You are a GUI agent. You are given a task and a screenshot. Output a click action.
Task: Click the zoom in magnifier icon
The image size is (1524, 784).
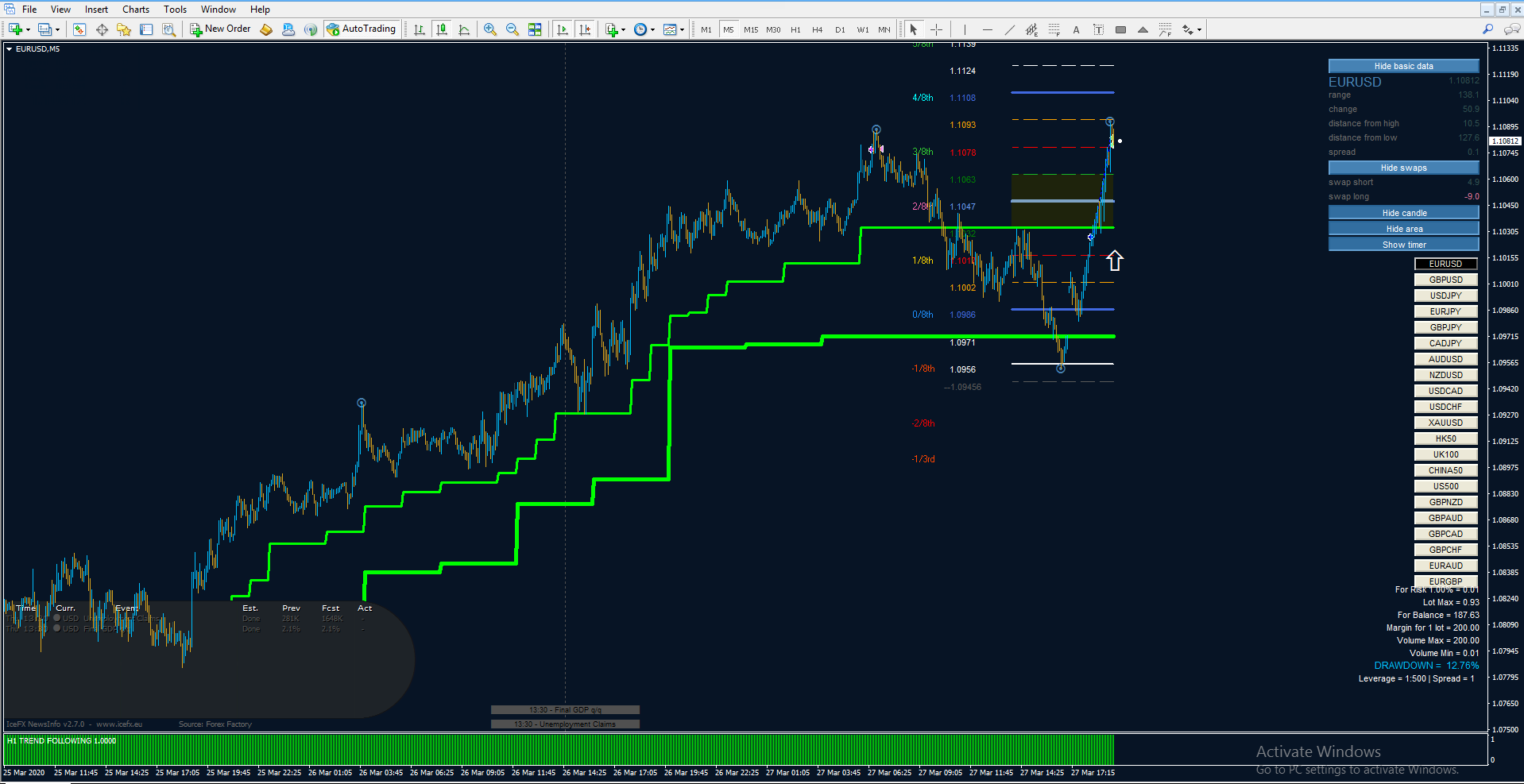tap(490, 29)
